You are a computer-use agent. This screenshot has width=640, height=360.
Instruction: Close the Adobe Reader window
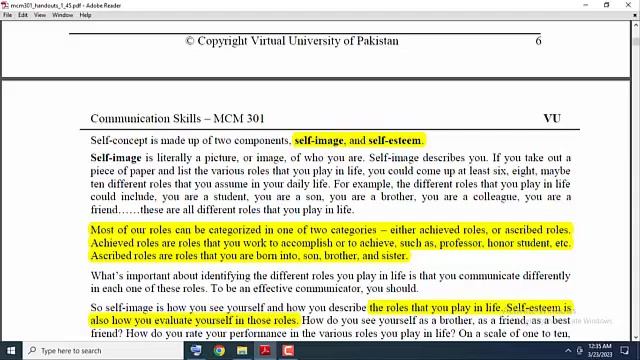click(628, 5)
